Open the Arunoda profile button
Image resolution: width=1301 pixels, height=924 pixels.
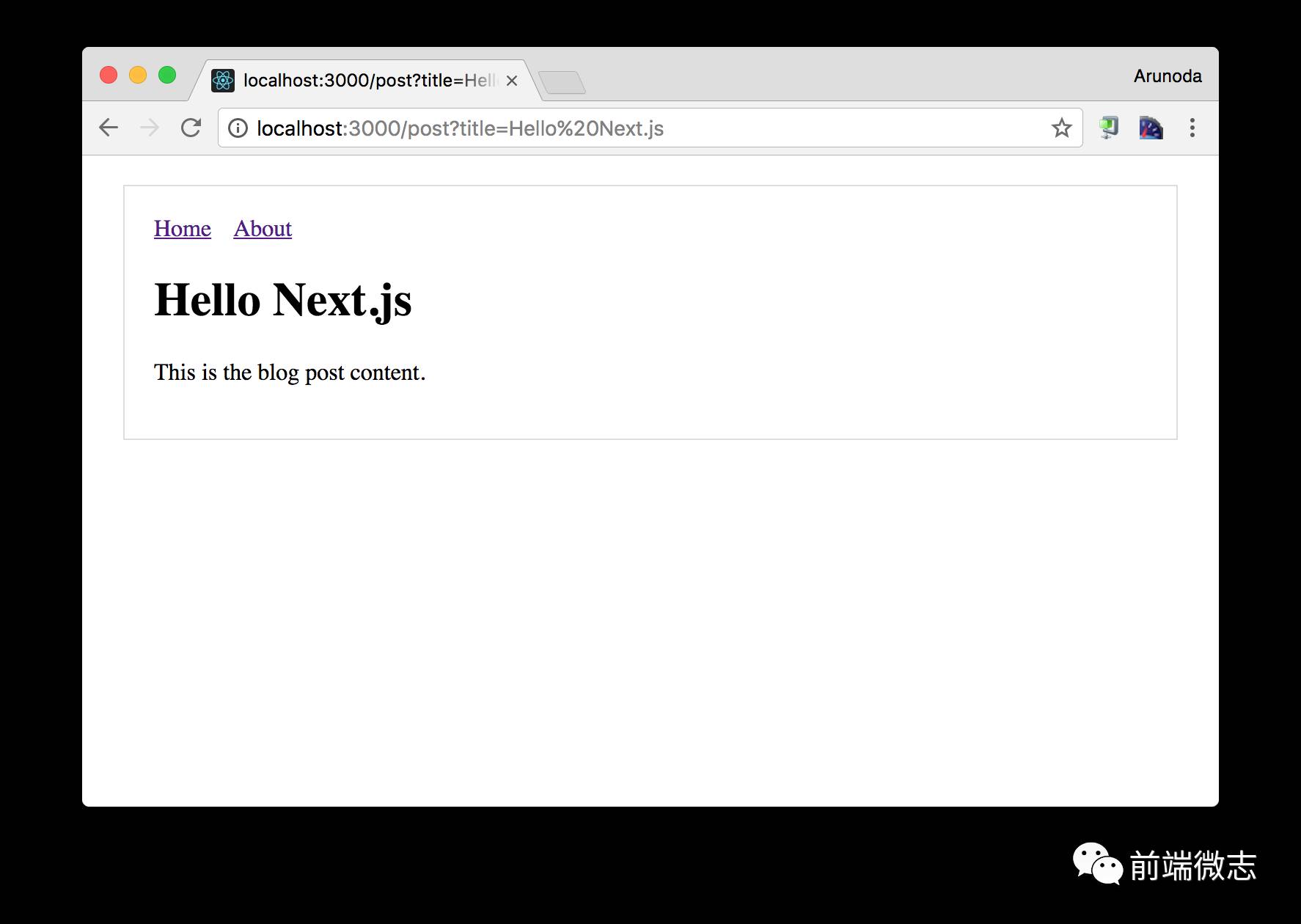(x=1168, y=76)
